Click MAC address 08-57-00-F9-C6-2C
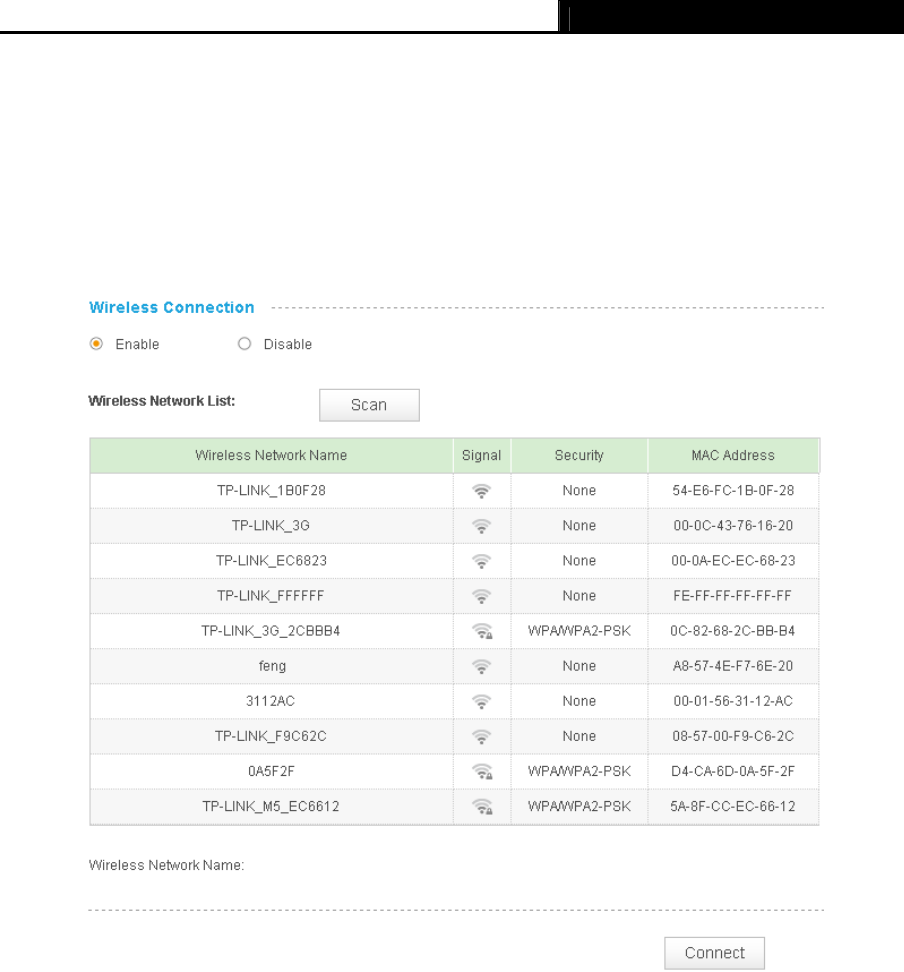Viewport: 904px width, 972px height. 733,736
